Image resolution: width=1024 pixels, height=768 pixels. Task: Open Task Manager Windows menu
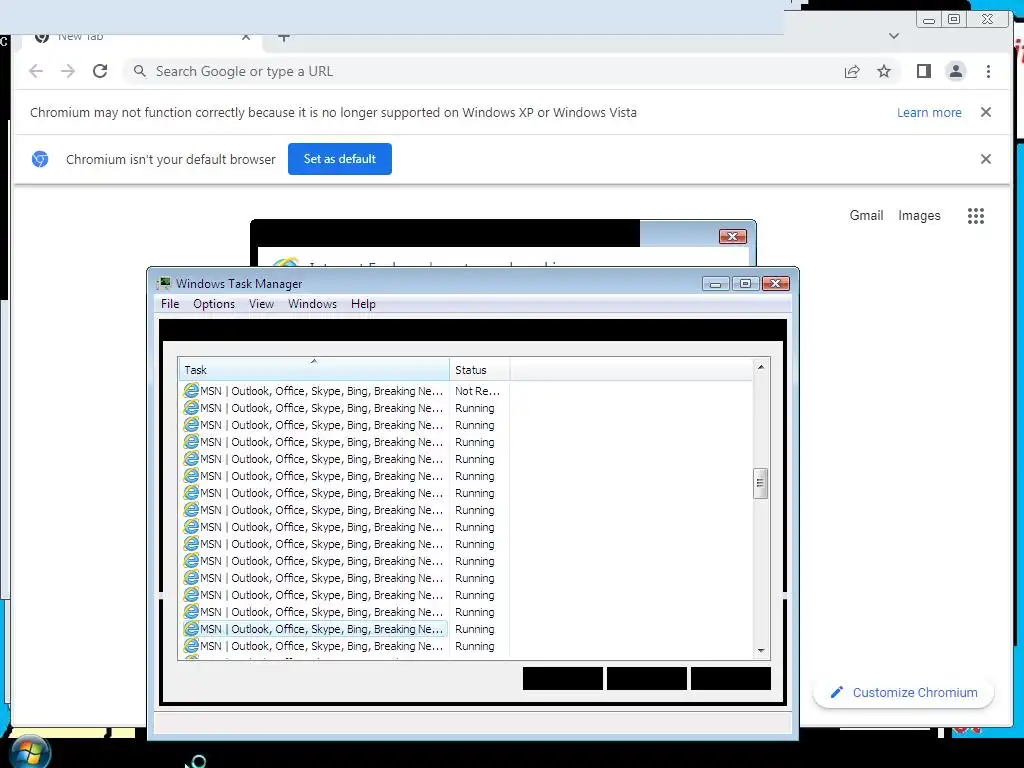(x=312, y=304)
